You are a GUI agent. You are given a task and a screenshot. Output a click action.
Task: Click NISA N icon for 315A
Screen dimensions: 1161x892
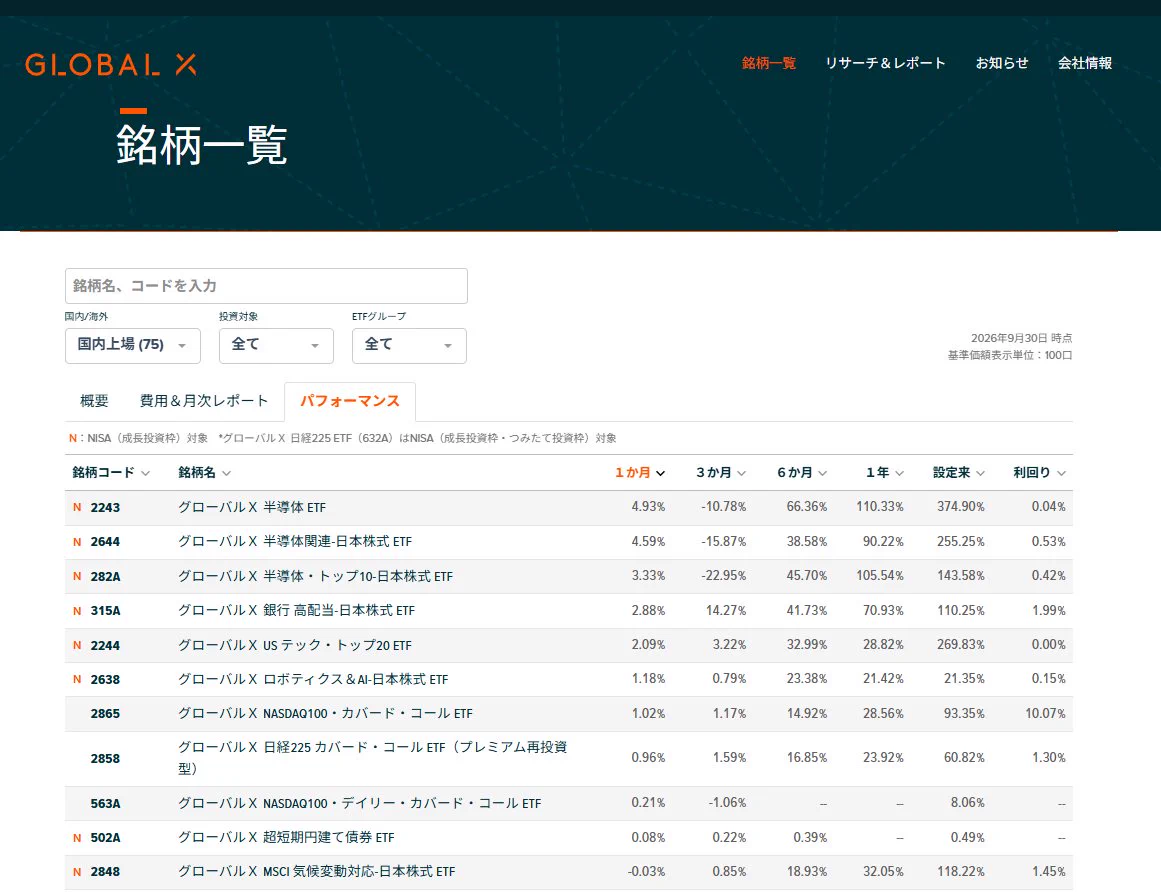point(77,611)
